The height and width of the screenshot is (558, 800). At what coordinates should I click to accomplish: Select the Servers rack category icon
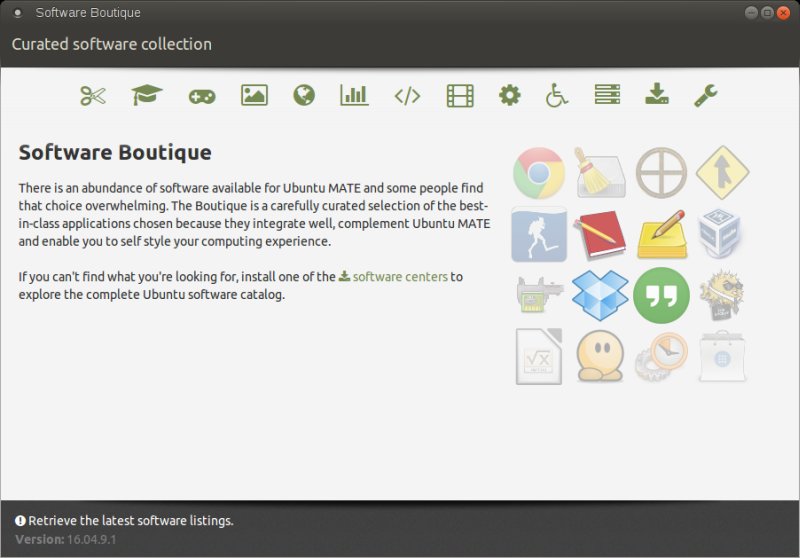(607, 96)
